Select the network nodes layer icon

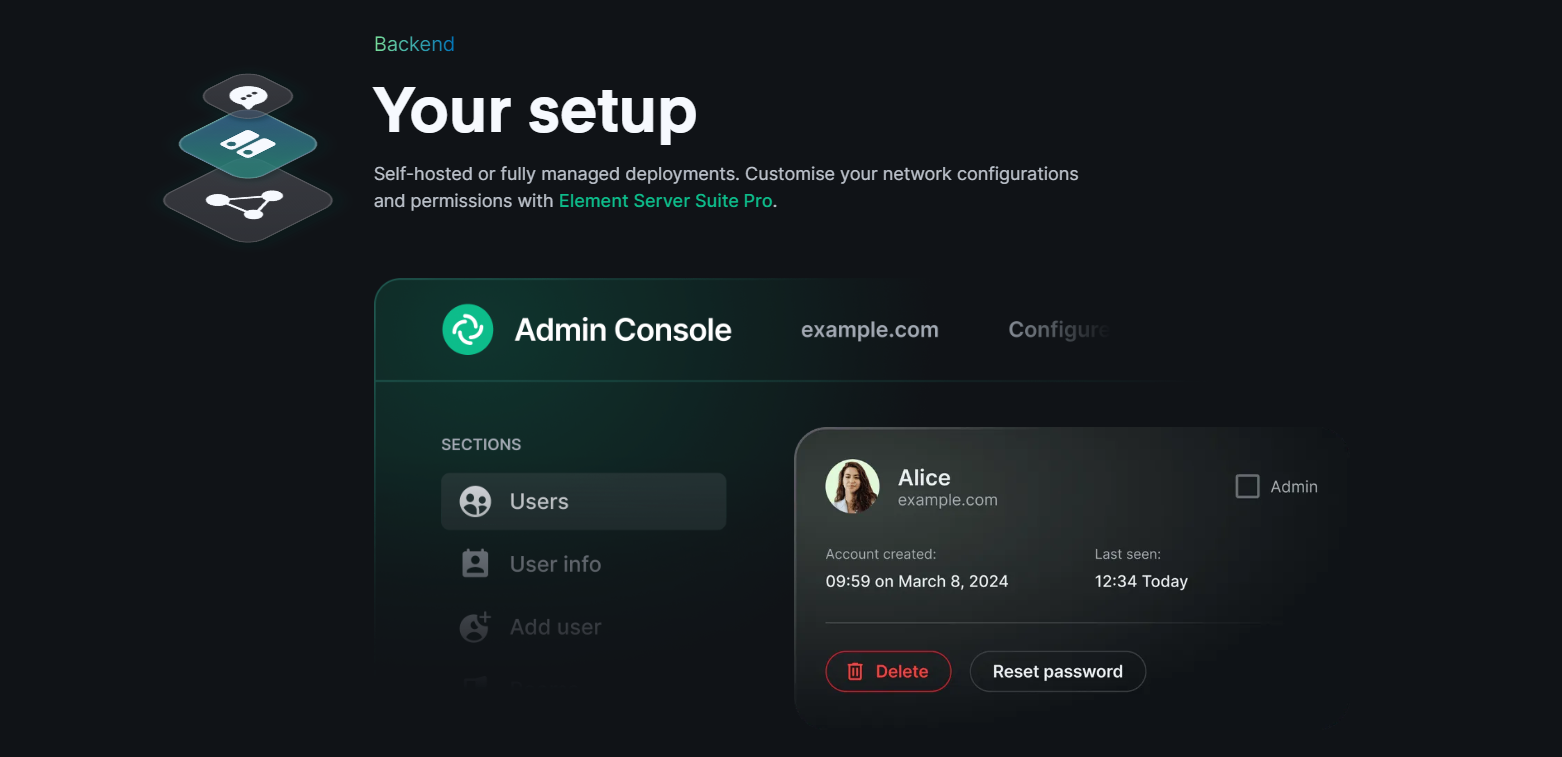(x=246, y=203)
